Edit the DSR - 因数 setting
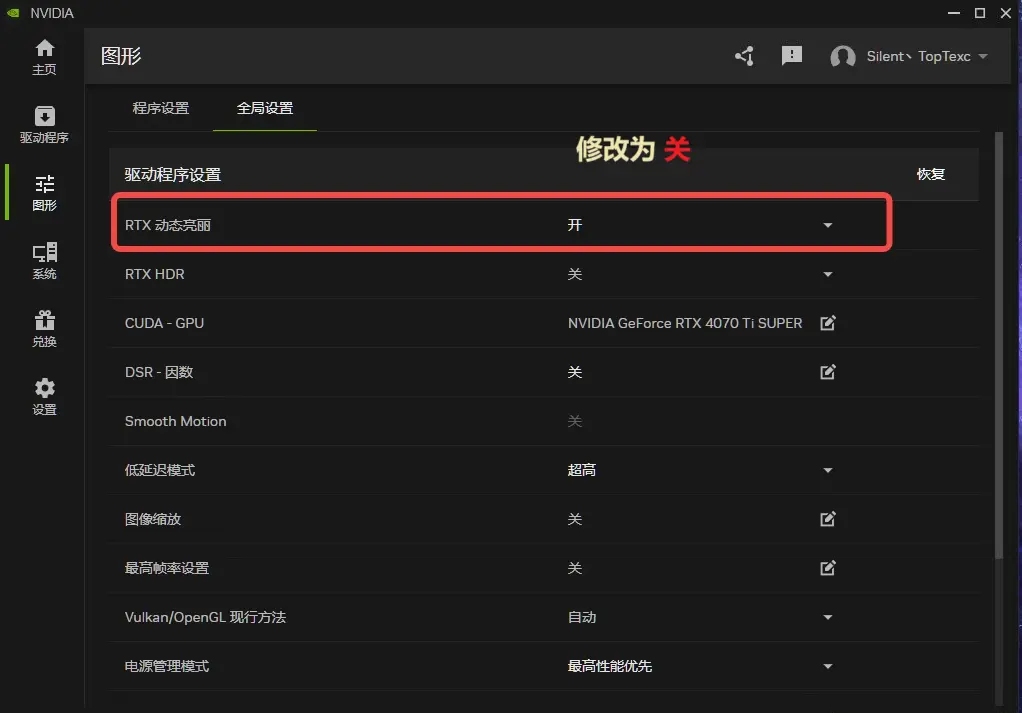Image resolution: width=1022 pixels, height=713 pixels. tap(828, 372)
